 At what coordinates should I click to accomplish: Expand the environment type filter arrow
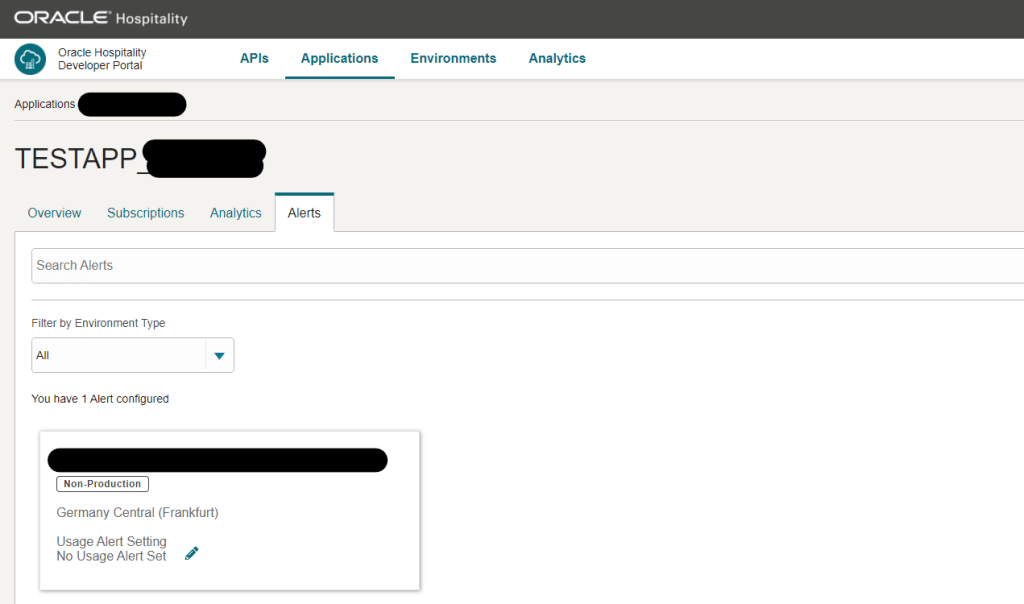[219, 355]
